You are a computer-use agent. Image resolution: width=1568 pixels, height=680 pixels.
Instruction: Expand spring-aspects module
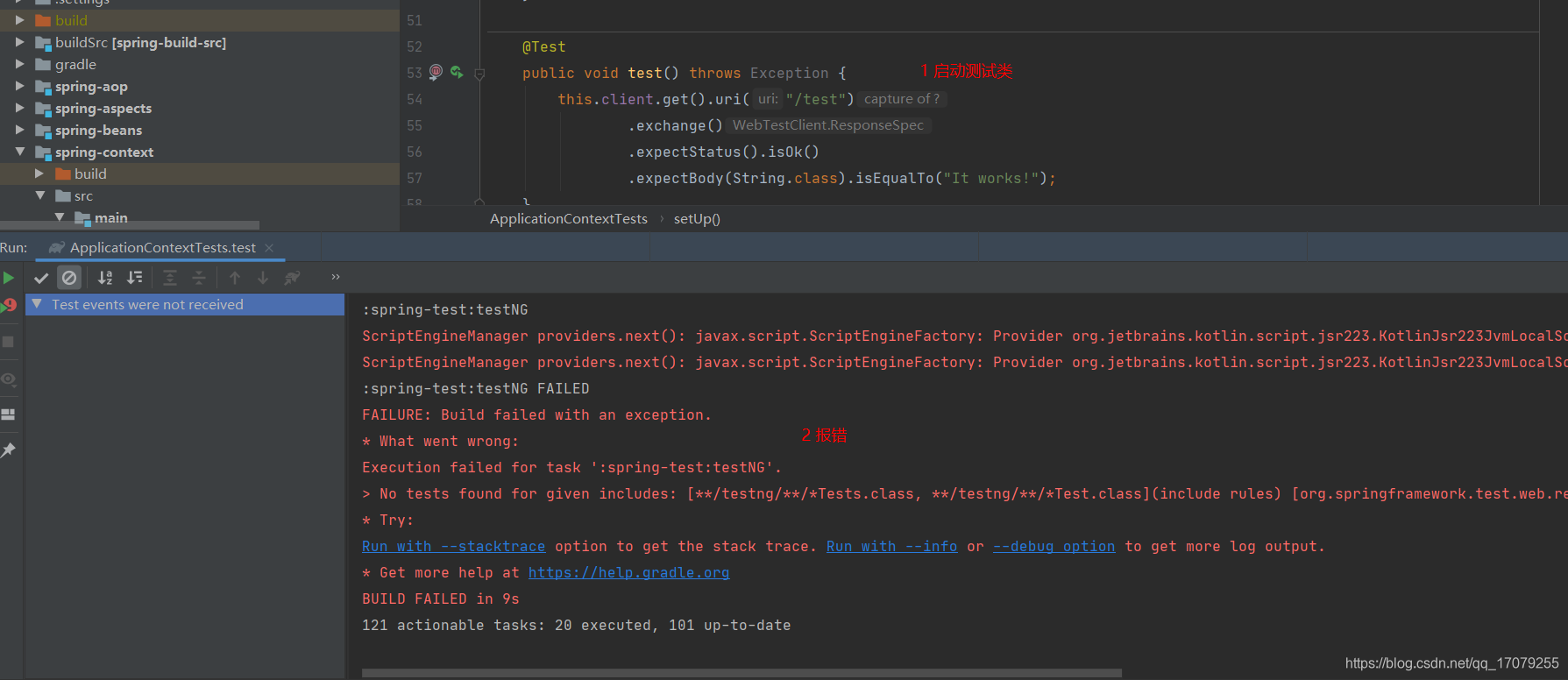19,108
